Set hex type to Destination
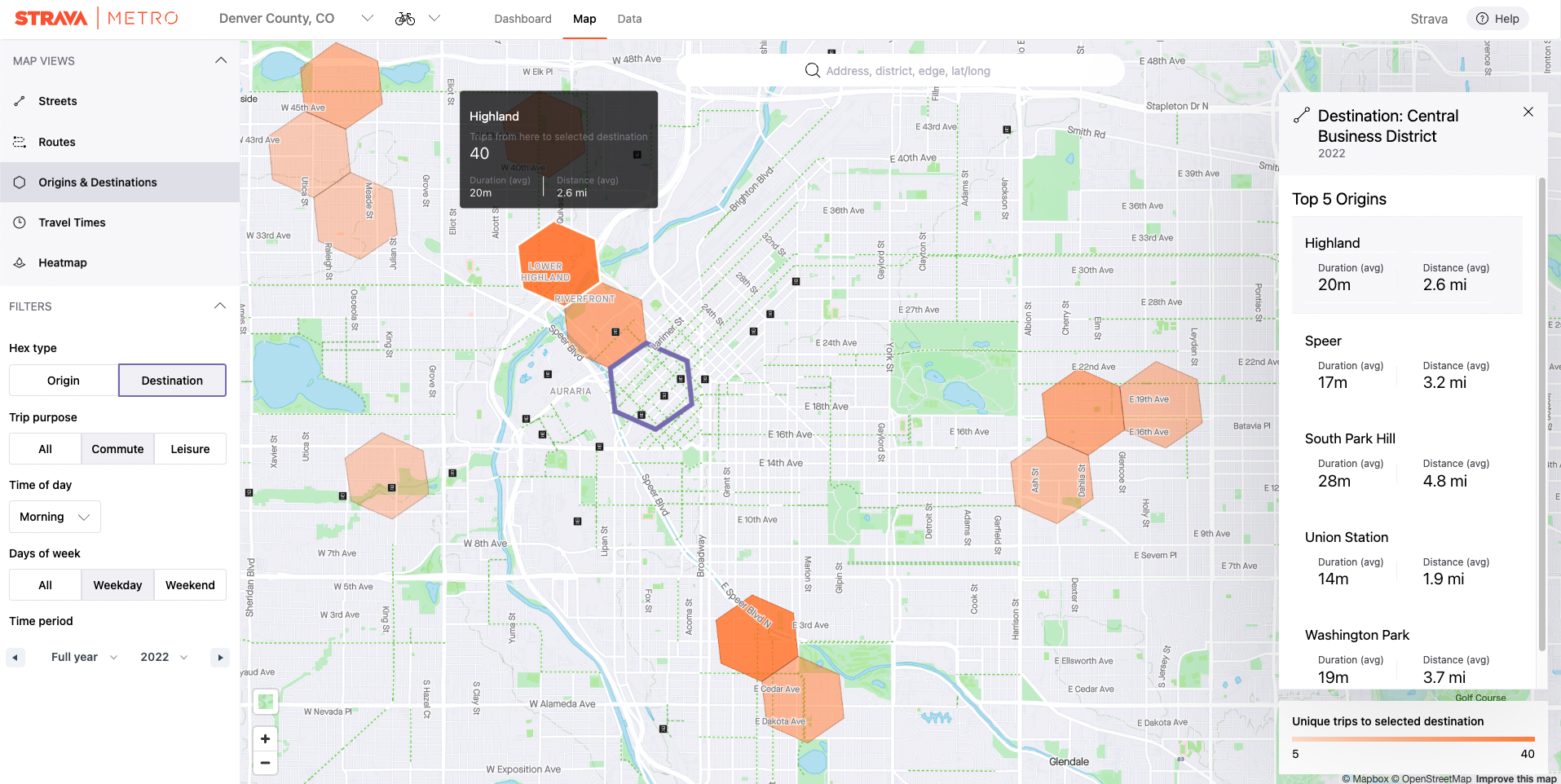Viewport: 1561px width, 784px height. click(x=172, y=381)
